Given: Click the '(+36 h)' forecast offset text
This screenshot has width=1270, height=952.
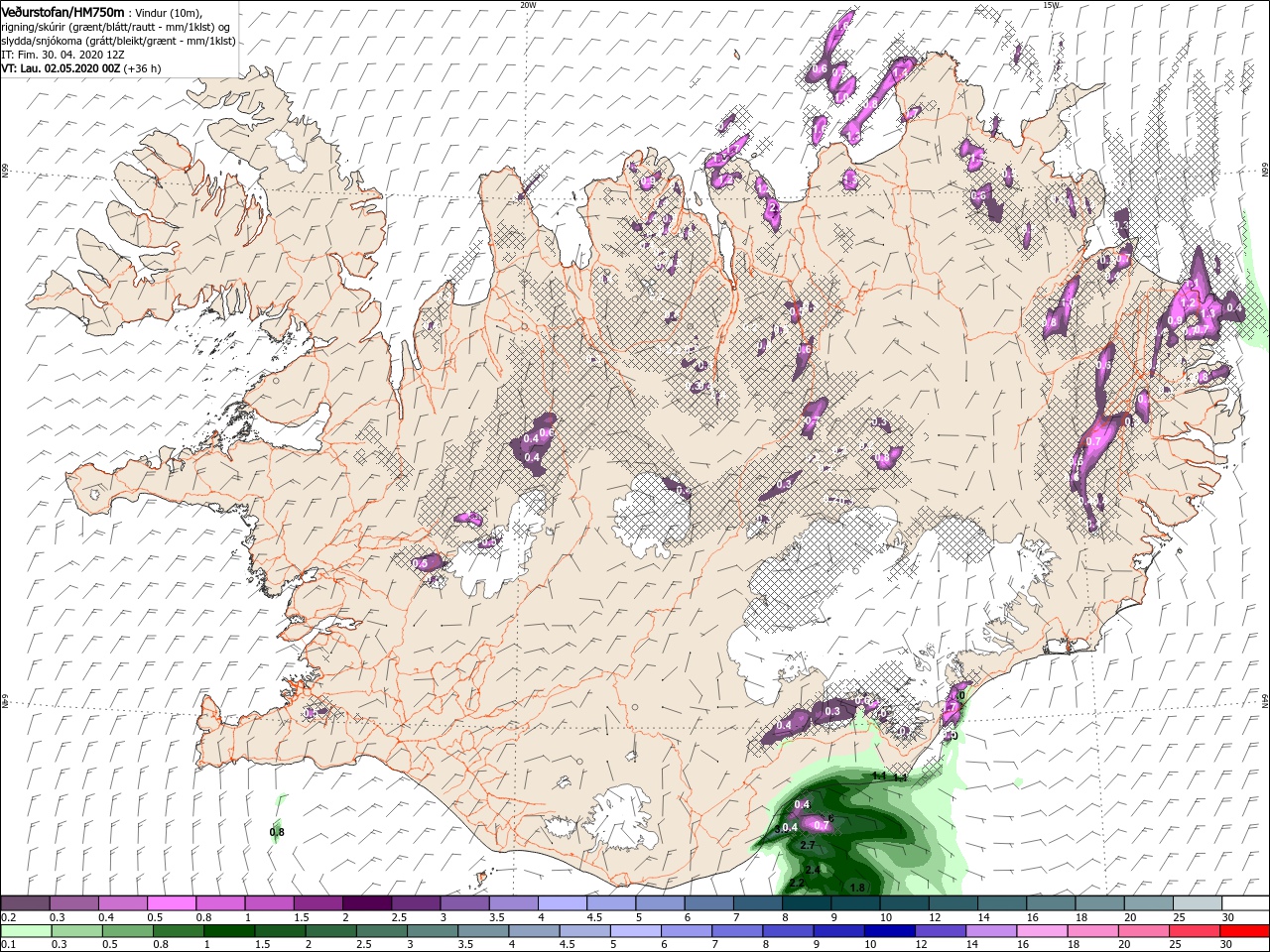Looking at the screenshot, I should tap(143, 68).
